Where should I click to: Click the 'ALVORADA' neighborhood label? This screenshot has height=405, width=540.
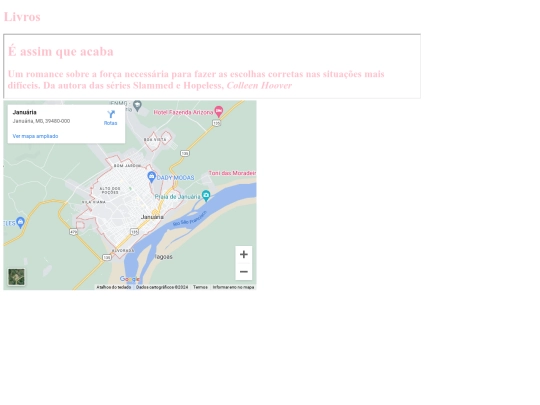pos(123,250)
